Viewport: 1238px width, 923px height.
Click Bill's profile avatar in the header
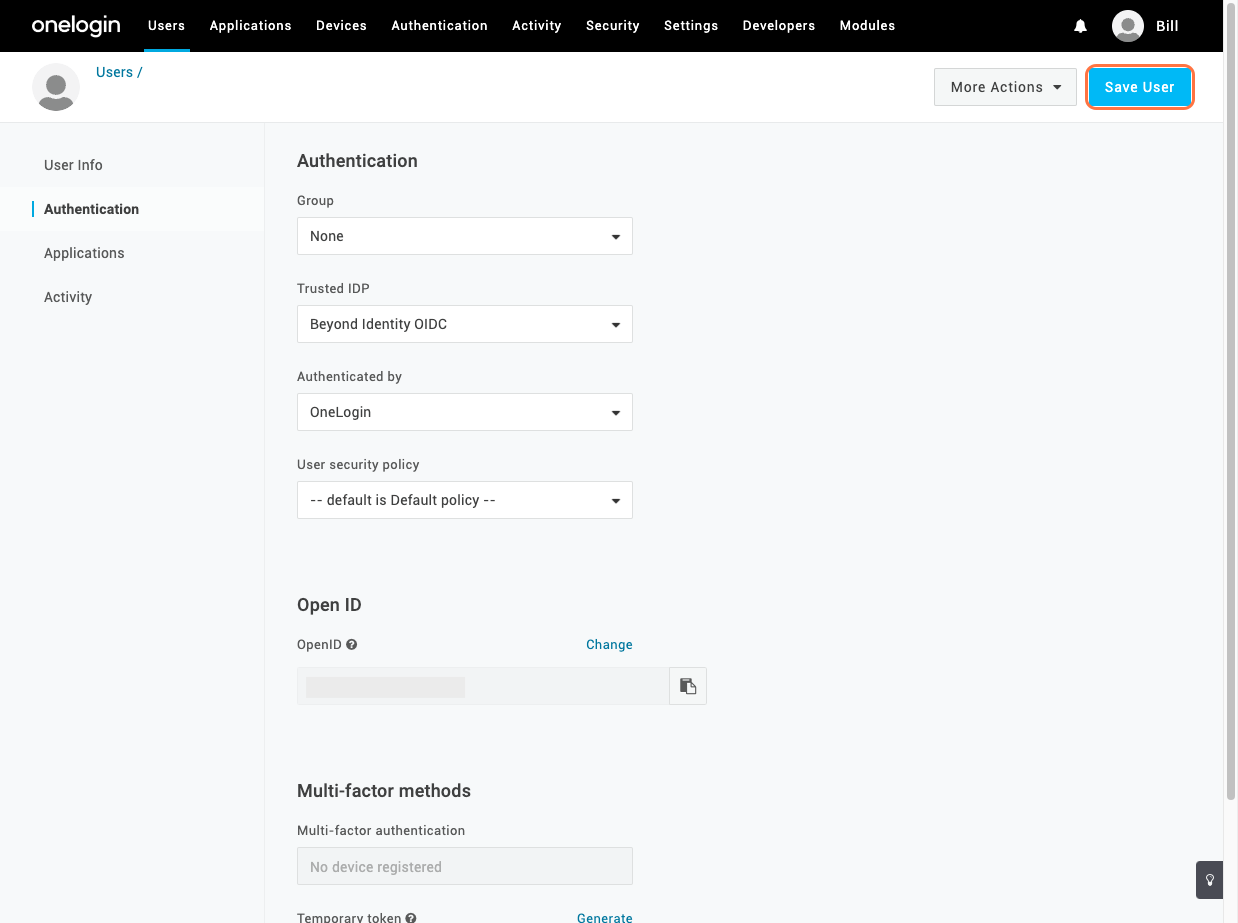tap(1128, 26)
